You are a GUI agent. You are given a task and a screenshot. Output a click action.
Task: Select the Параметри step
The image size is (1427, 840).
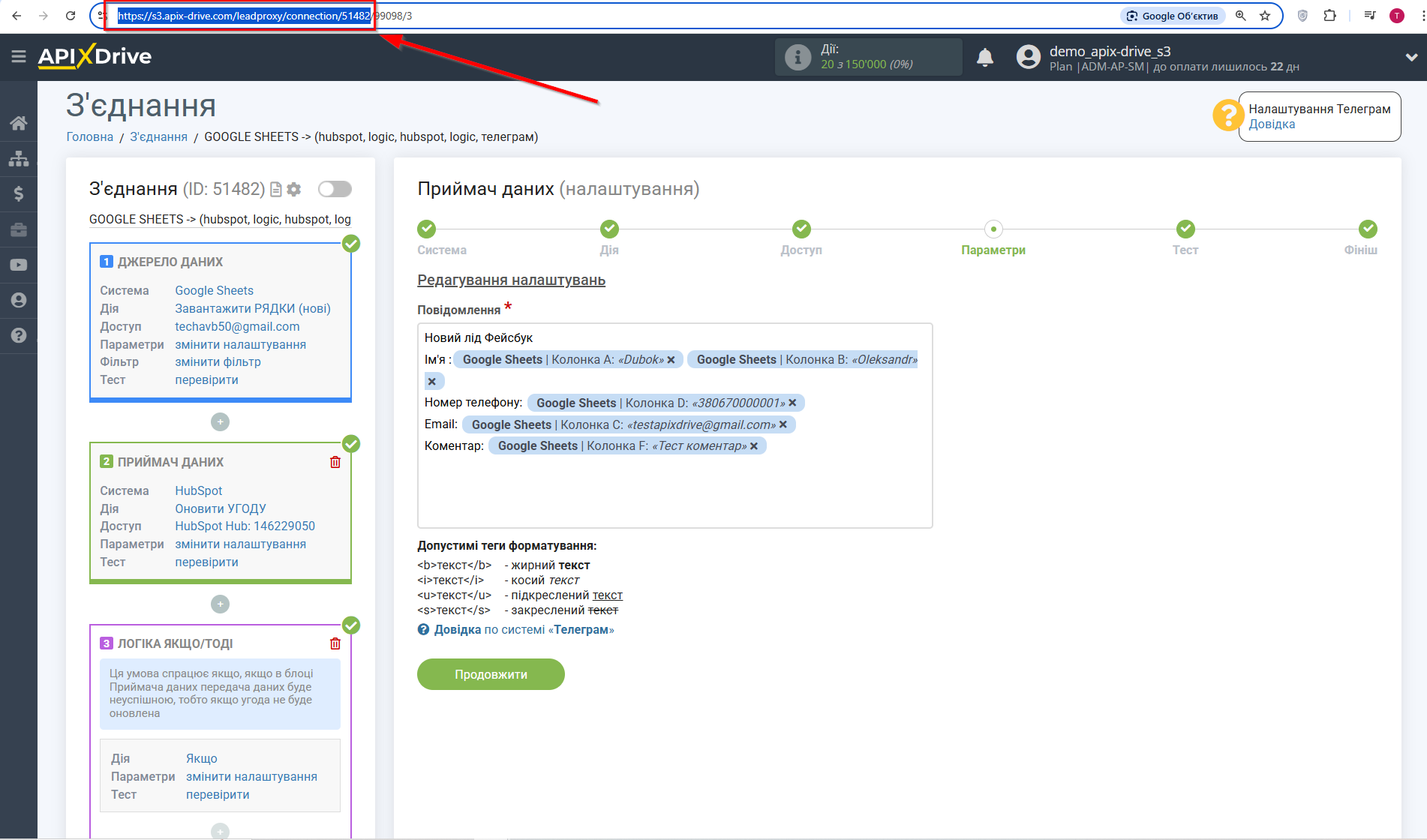tap(993, 229)
